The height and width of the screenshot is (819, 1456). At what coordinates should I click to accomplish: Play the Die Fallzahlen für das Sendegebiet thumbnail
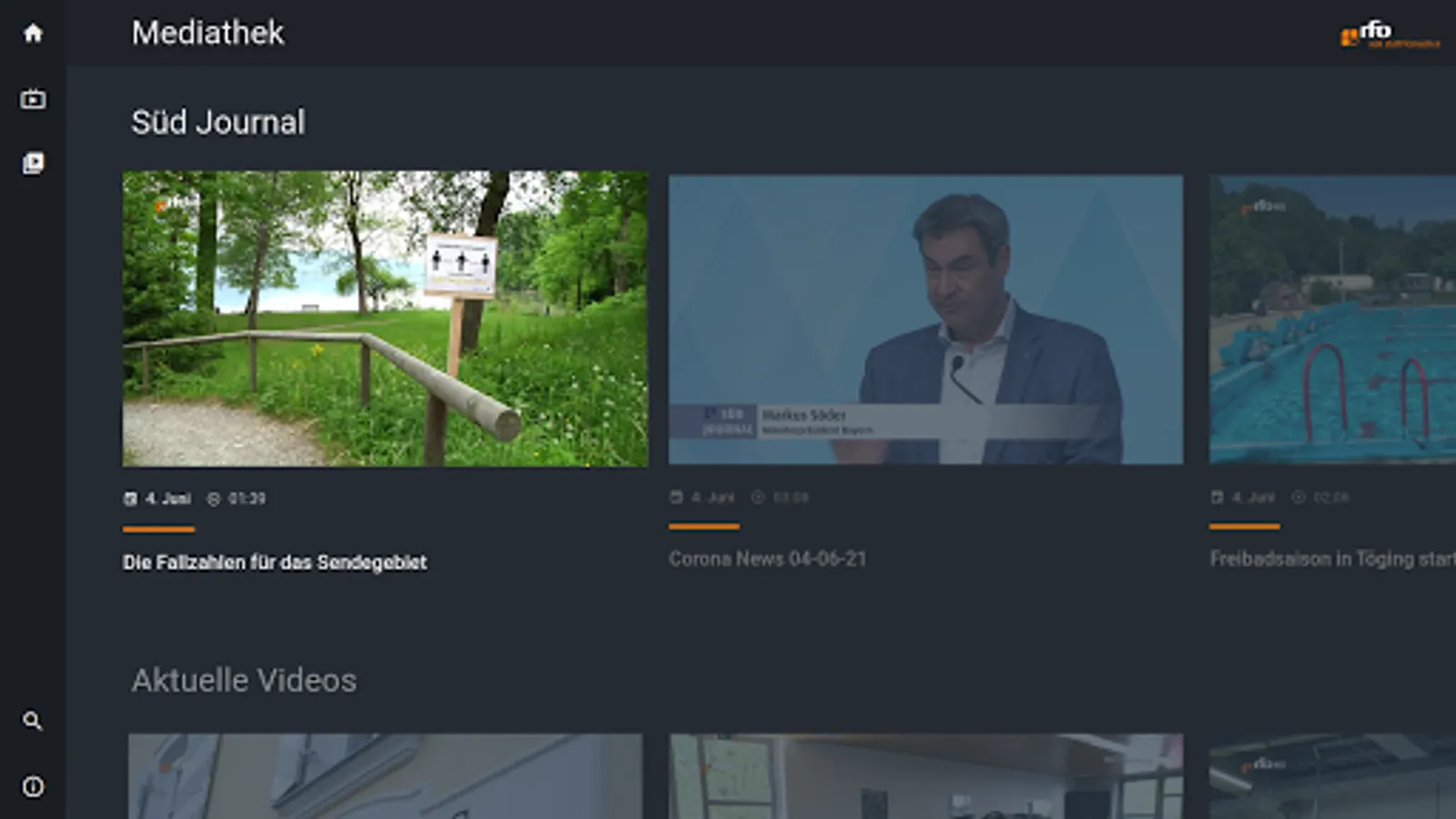385,318
